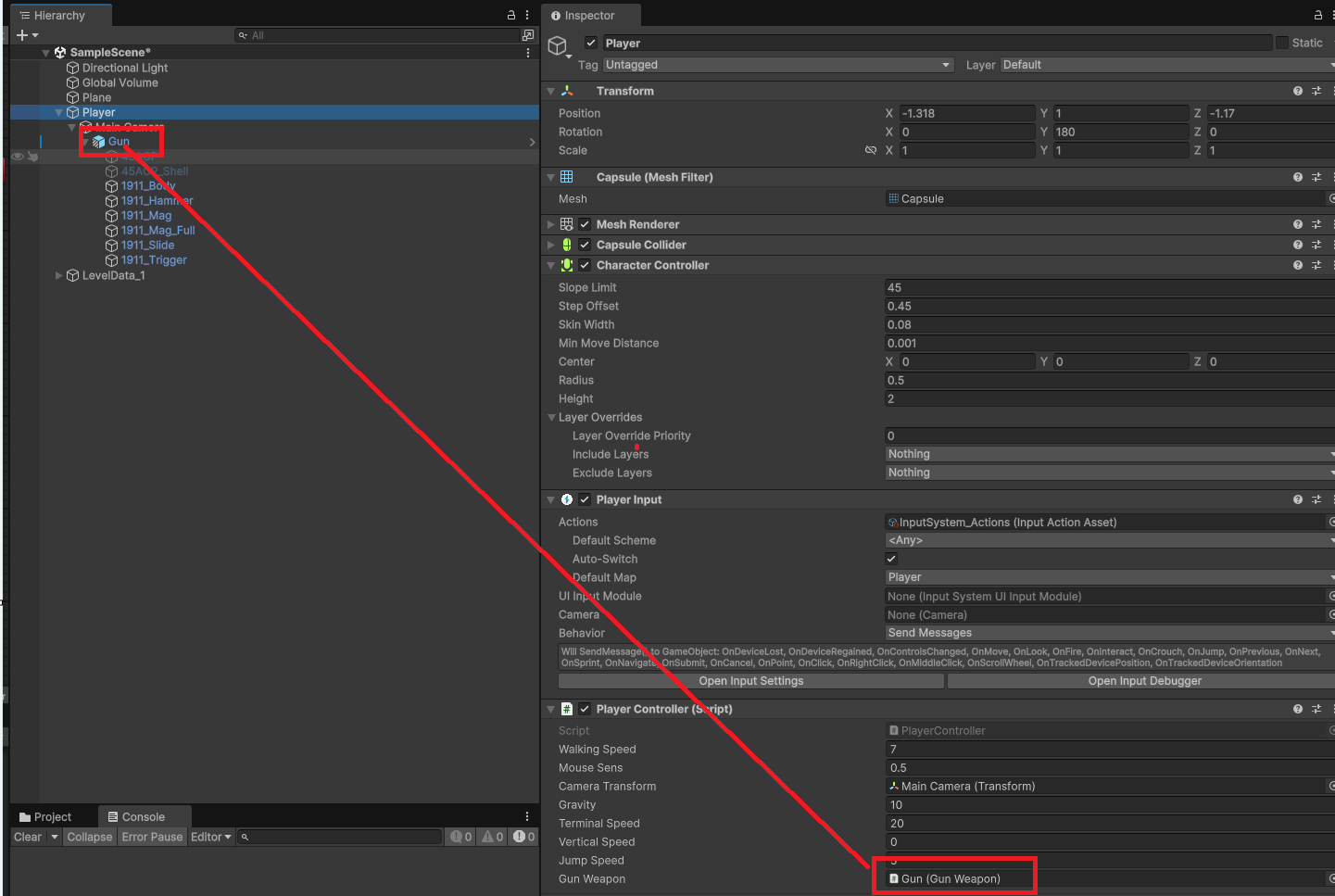Disable the Capsule Collider component checkbox

coord(585,245)
